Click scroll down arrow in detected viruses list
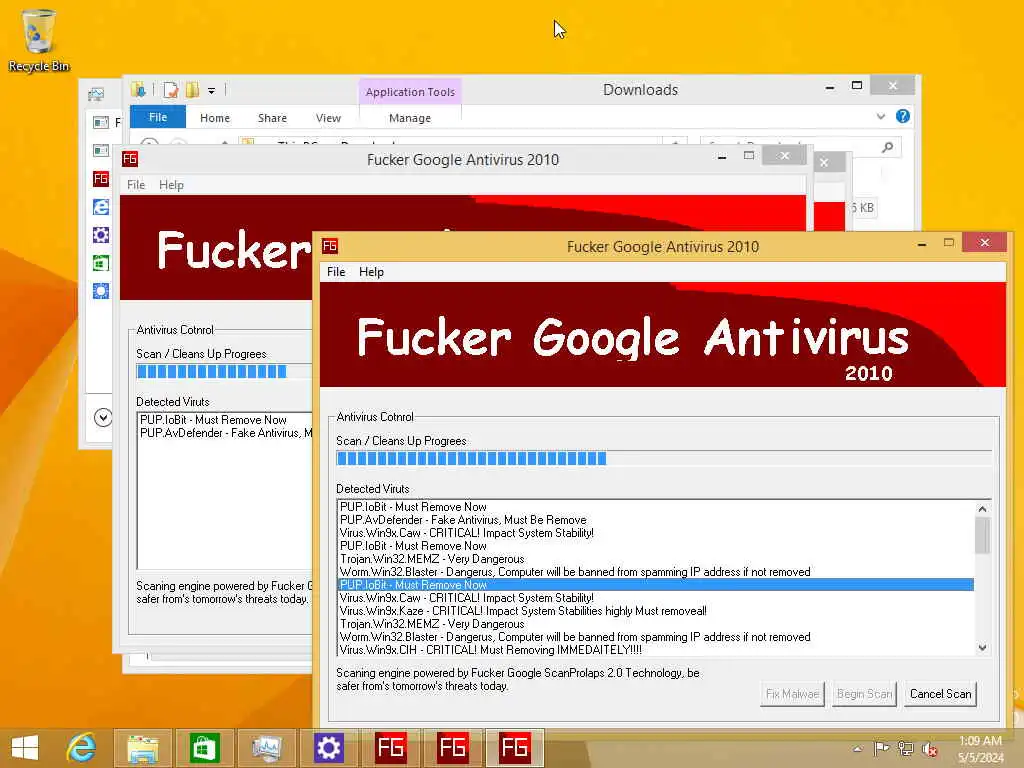The width and height of the screenshot is (1024, 768). (x=982, y=648)
